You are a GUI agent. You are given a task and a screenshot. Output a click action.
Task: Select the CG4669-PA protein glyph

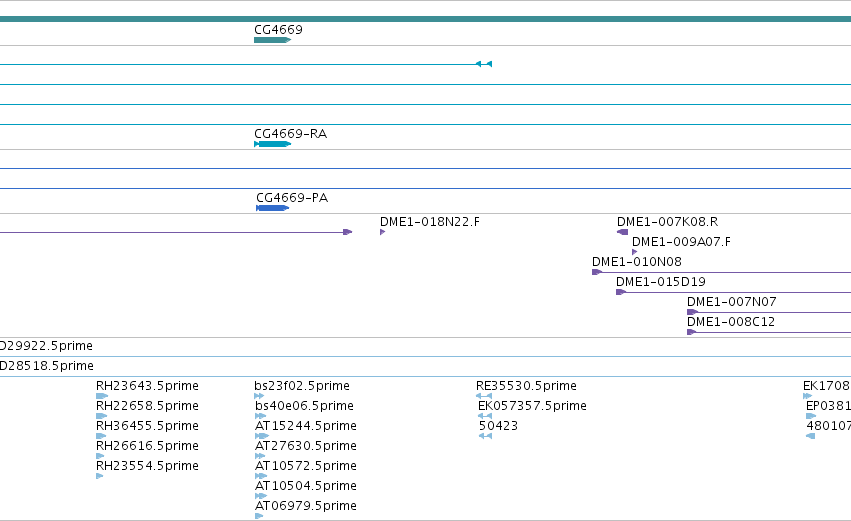(272, 208)
